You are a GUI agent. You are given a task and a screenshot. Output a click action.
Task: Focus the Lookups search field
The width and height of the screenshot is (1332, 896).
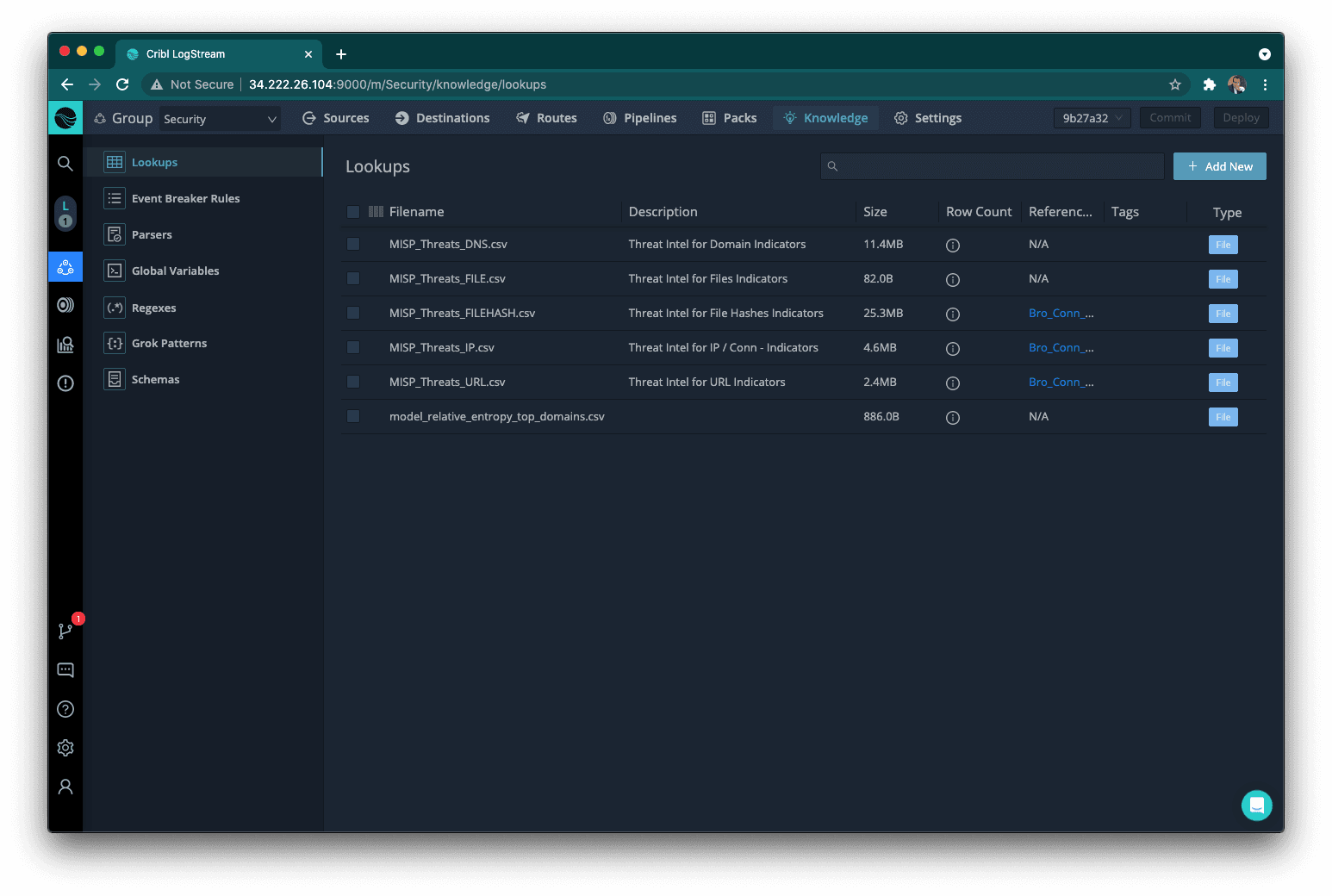pyautogui.click(x=993, y=166)
